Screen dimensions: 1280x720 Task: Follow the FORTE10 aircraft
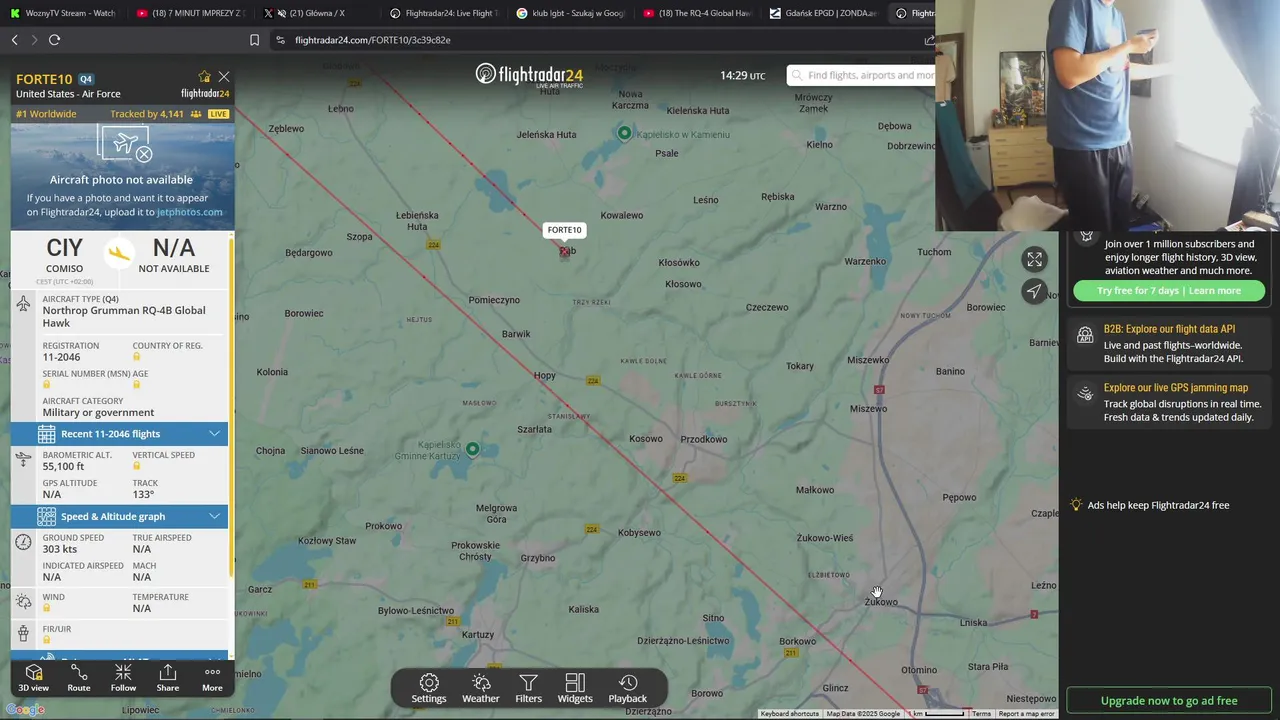[x=123, y=678]
